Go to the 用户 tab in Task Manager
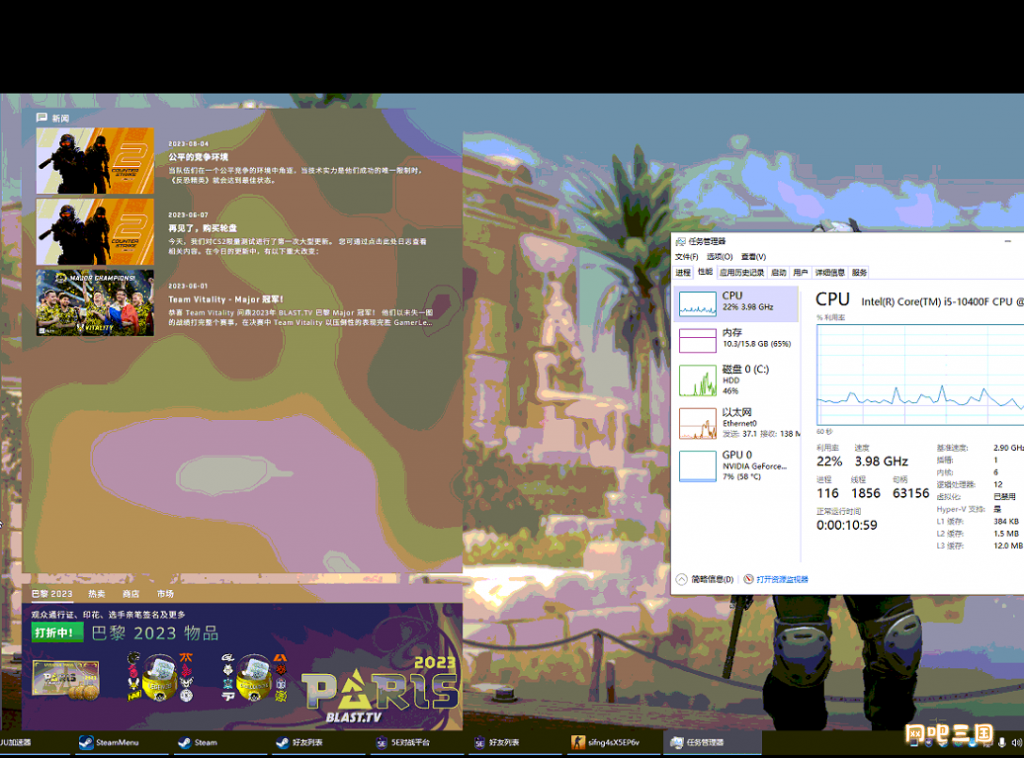 click(800, 272)
